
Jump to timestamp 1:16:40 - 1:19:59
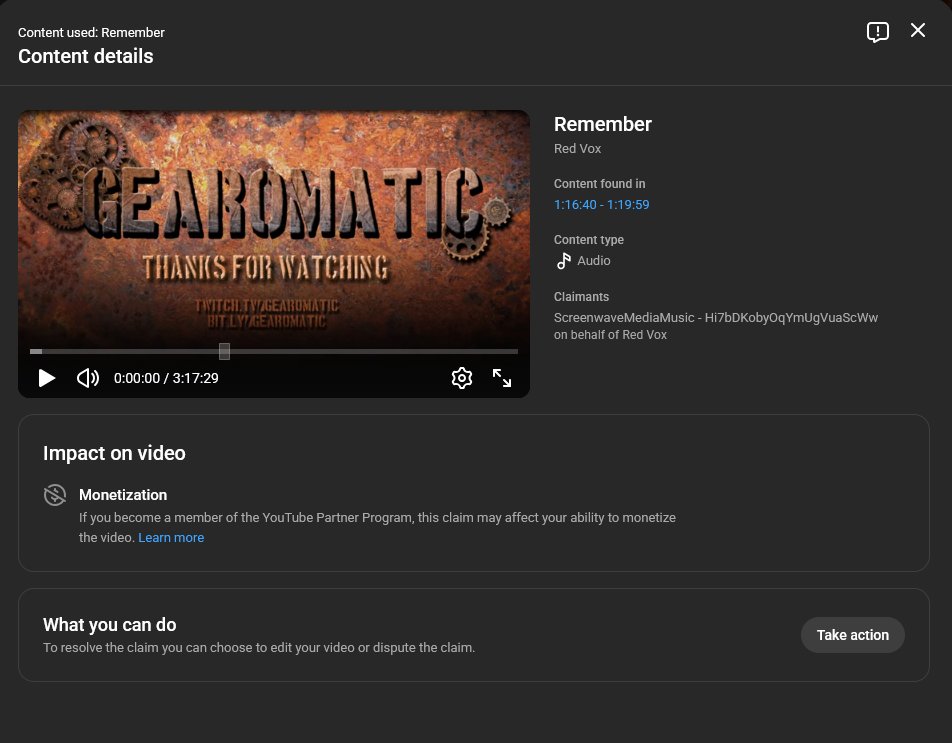[x=601, y=205]
